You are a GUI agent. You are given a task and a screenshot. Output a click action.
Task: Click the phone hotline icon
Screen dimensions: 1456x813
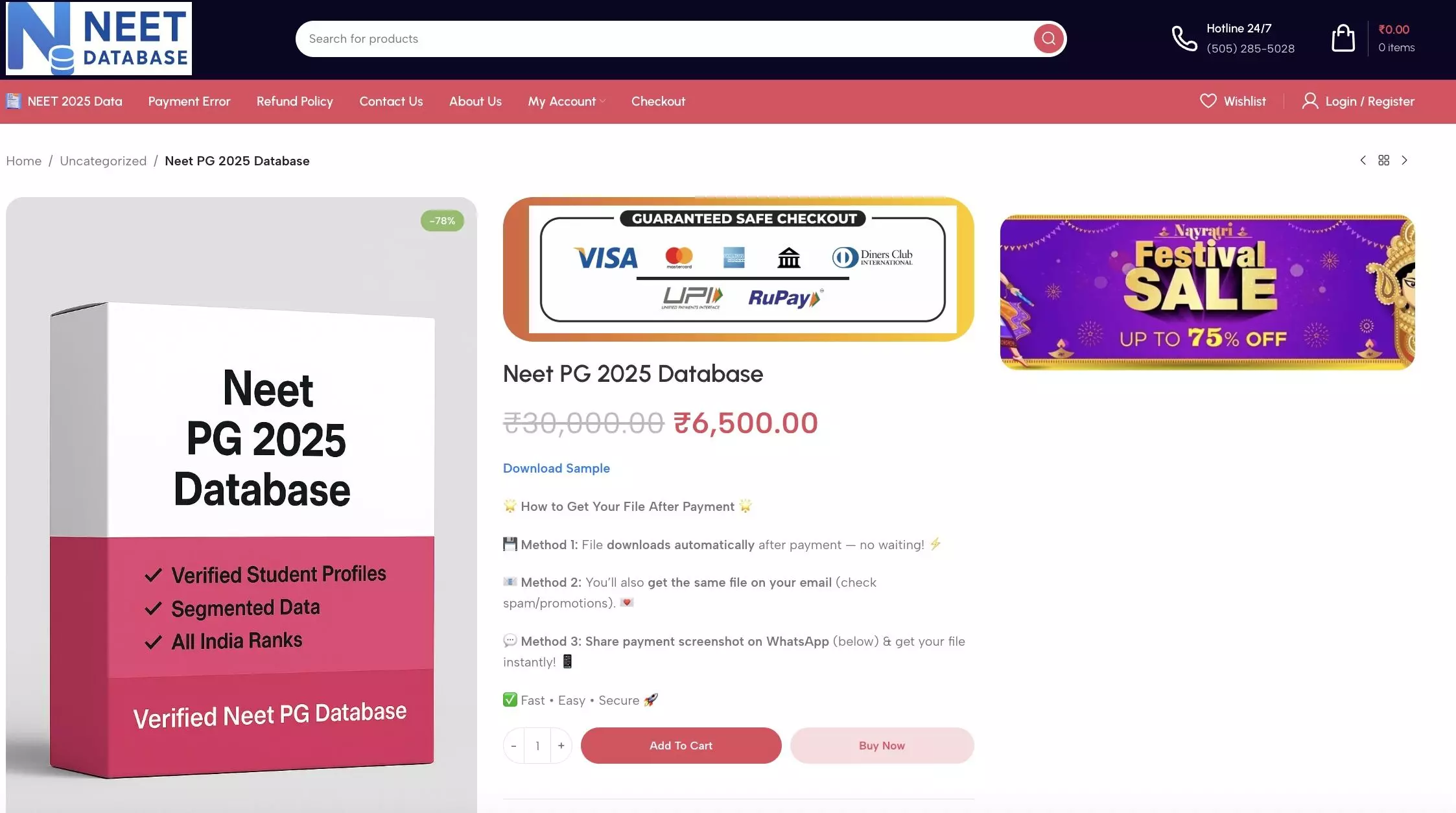1184,39
